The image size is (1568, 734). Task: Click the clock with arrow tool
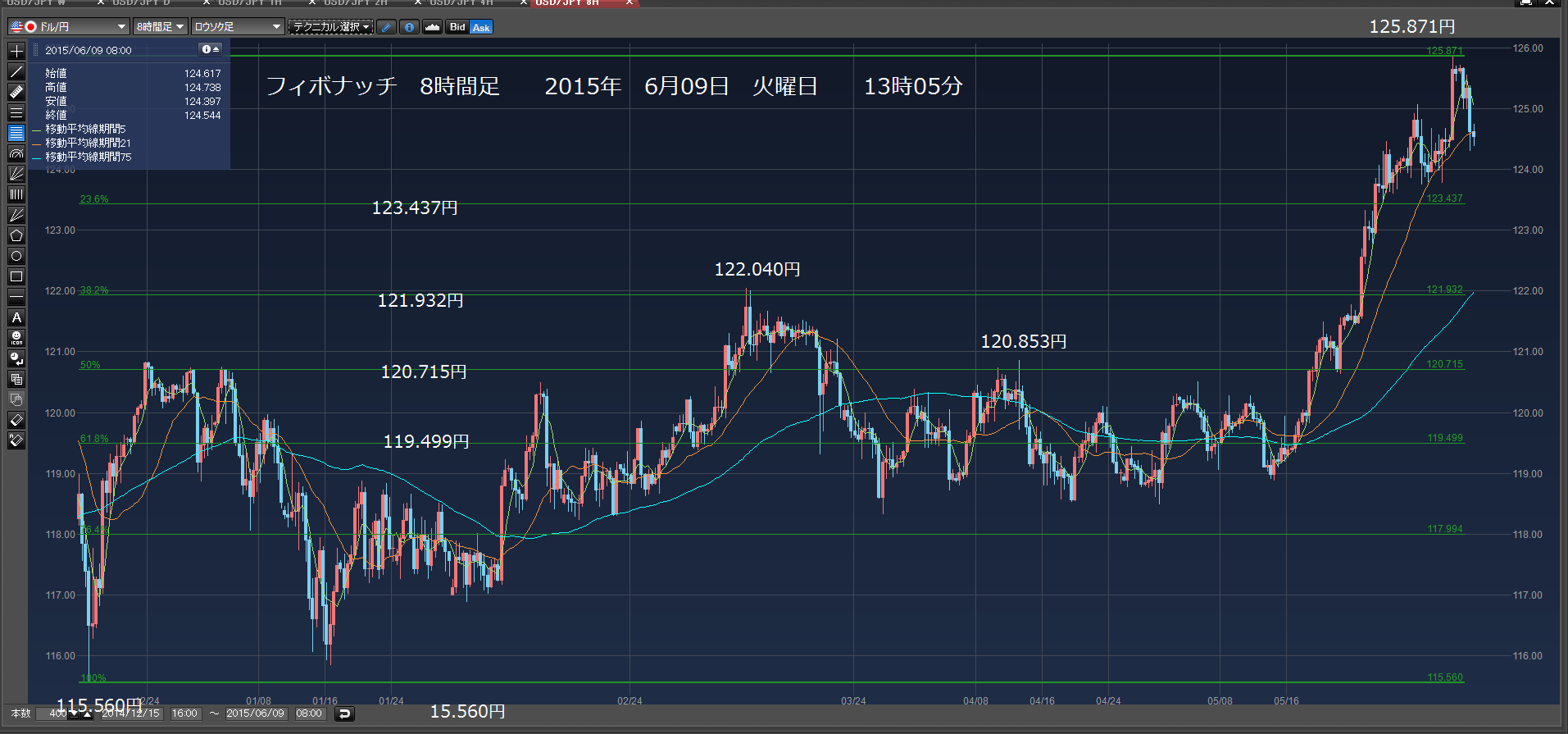tap(16, 358)
